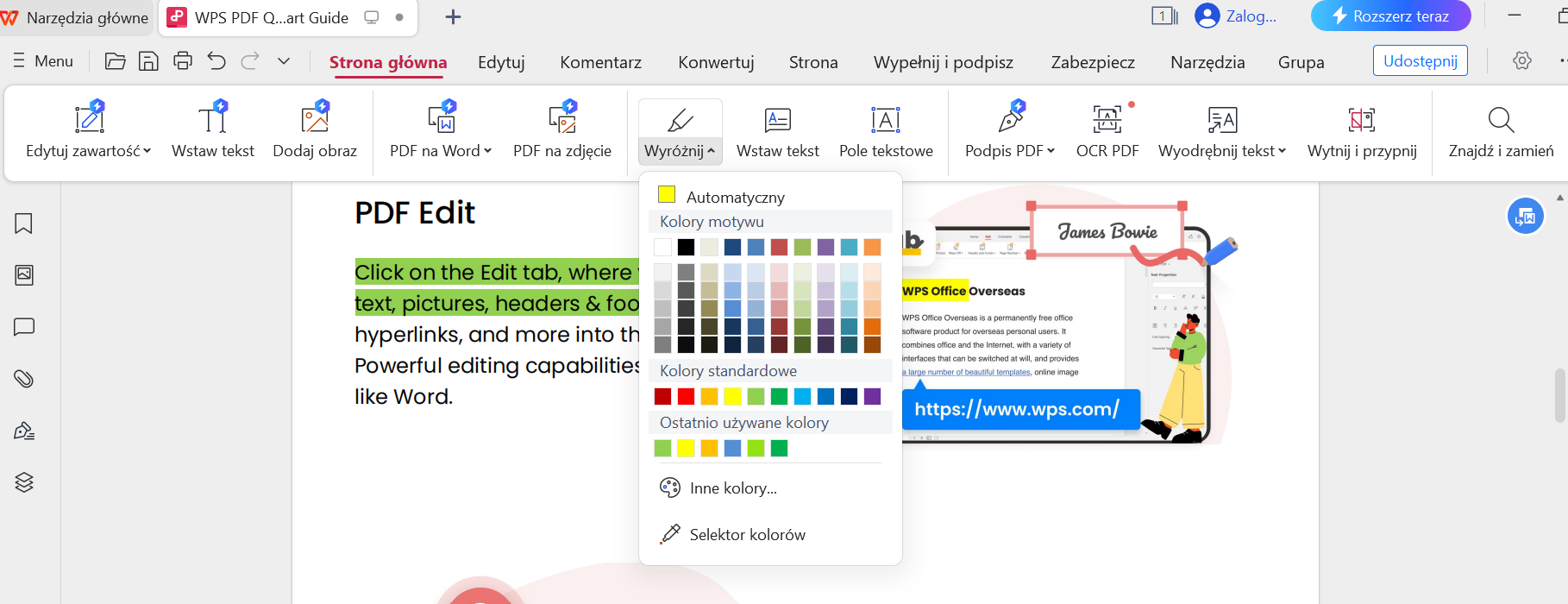
Task: Open the Komentarz tab
Action: click(600, 62)
